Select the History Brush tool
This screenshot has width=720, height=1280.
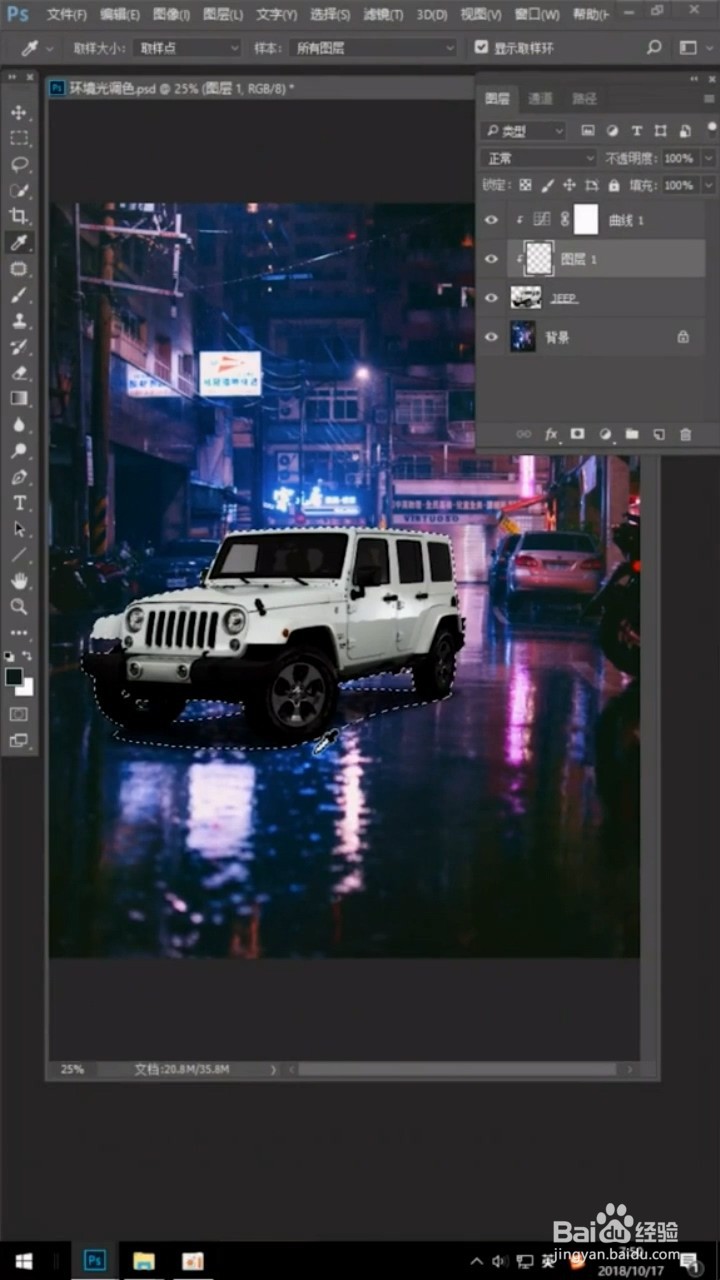19,347
